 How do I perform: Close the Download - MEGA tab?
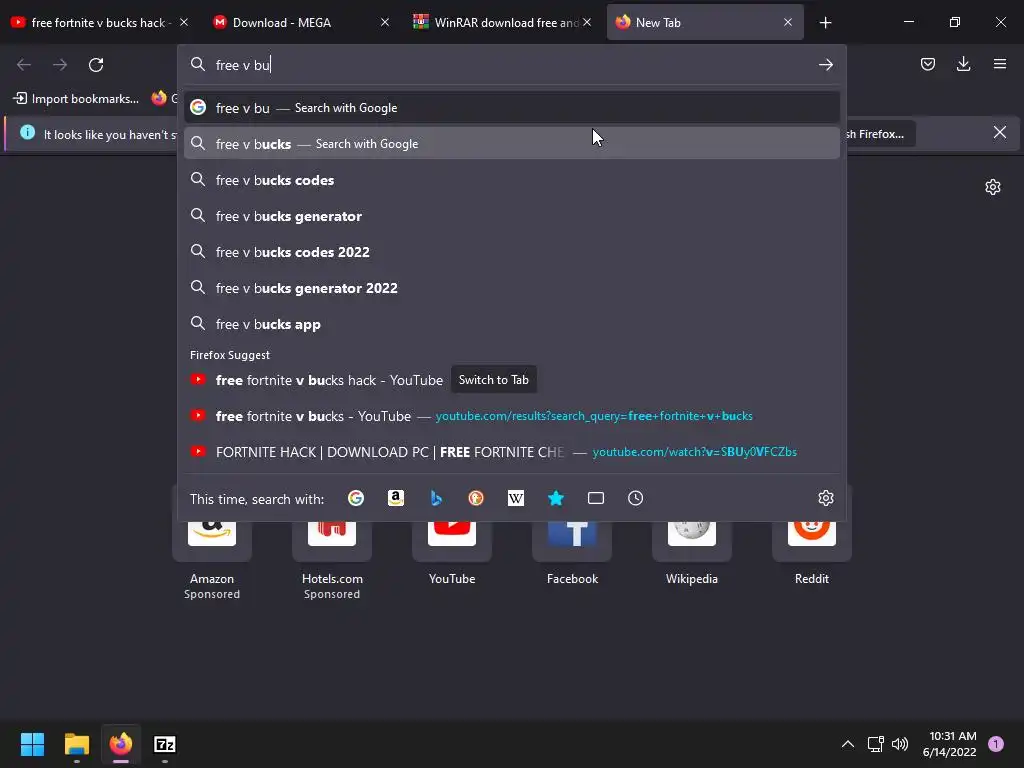click(385, 22)
